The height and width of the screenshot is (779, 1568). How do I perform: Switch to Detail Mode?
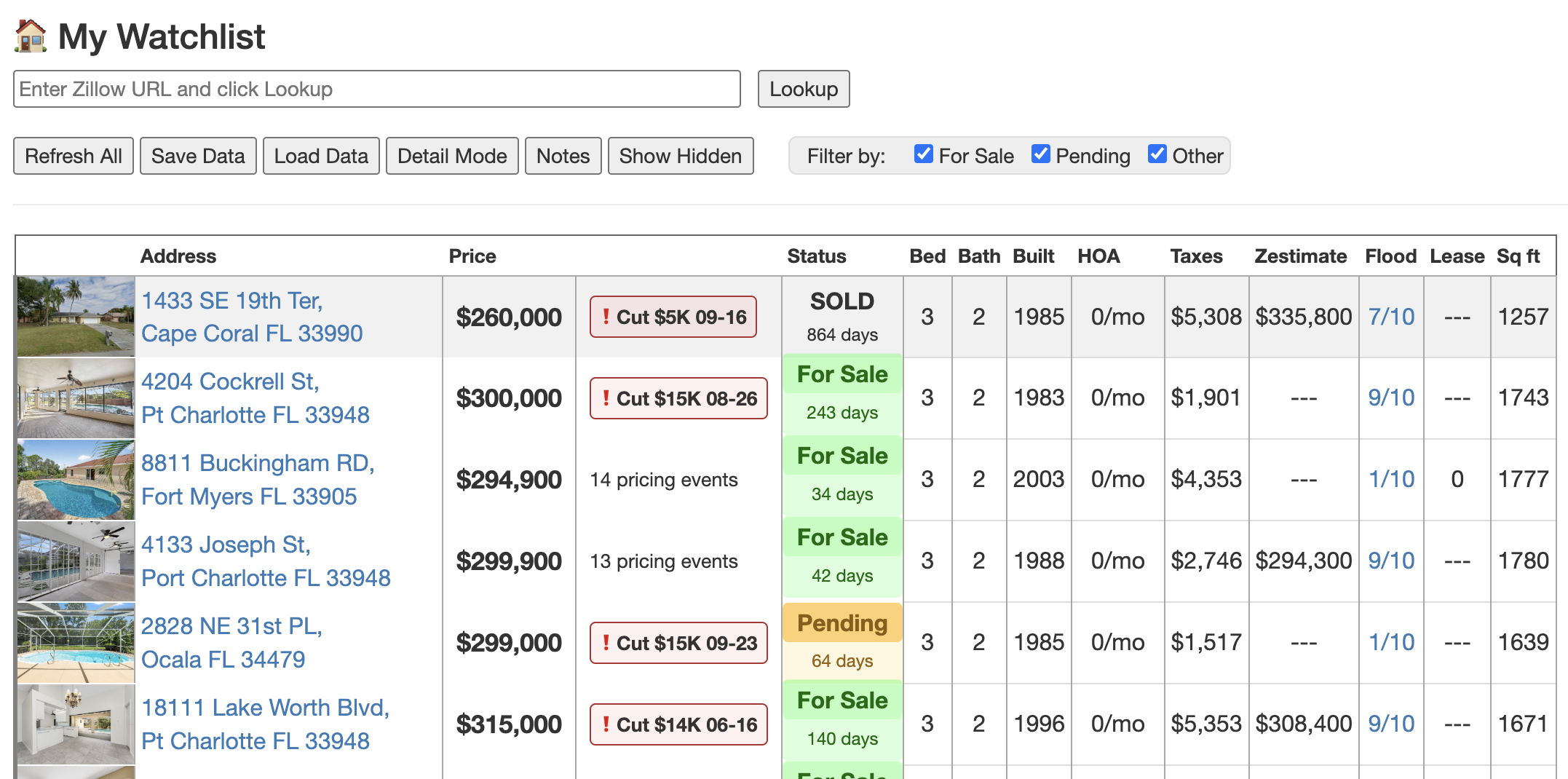[452, 156]
